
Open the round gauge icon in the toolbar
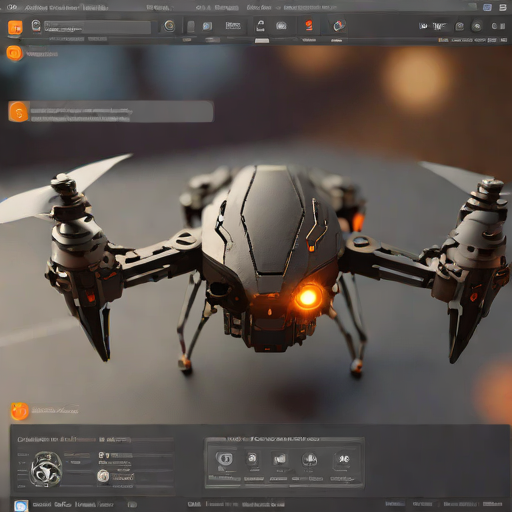pyautogui.click(x=281, y=25)
